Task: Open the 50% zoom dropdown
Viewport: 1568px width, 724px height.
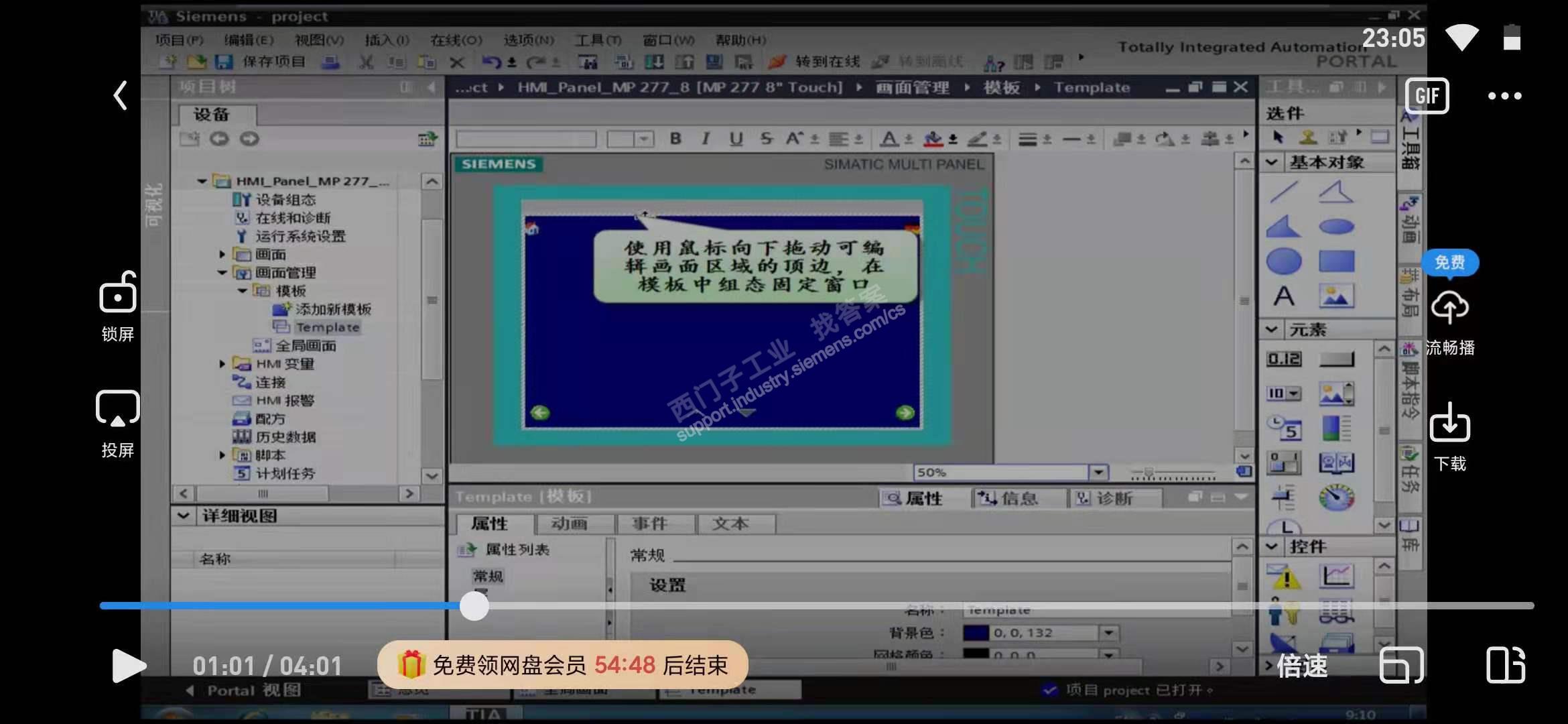Action: [x=1098, y=473]
